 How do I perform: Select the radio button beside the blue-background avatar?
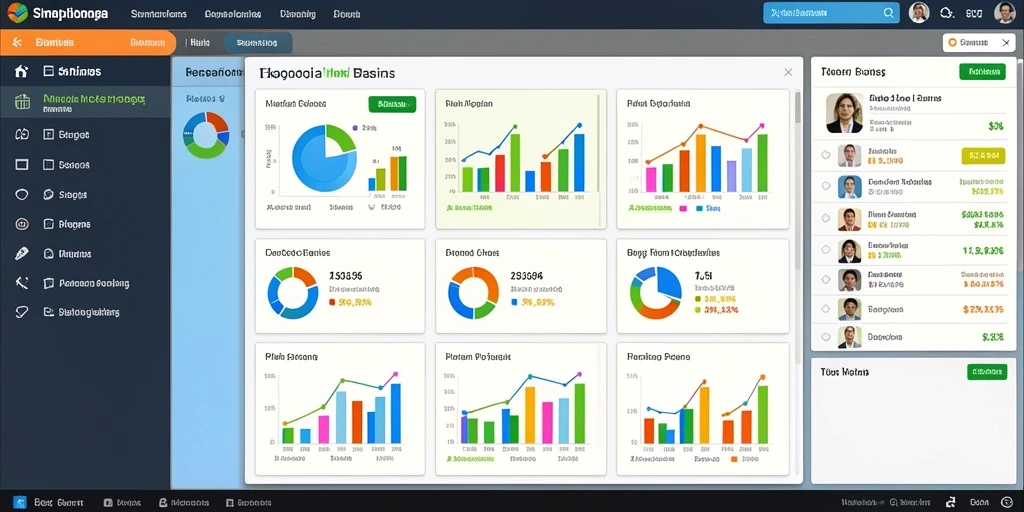(826, 186)
